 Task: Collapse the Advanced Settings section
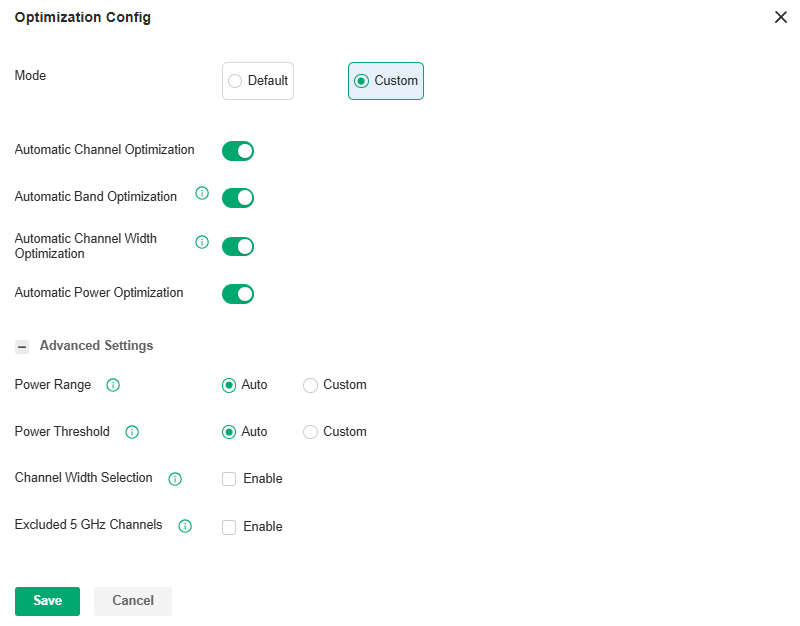point(22,346)
